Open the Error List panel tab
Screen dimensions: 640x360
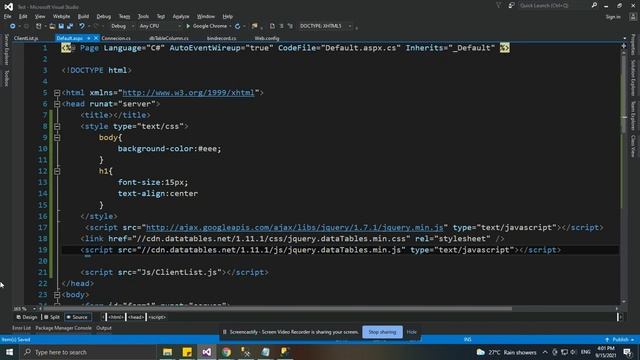pyautogui.click(x=21, y=328)
